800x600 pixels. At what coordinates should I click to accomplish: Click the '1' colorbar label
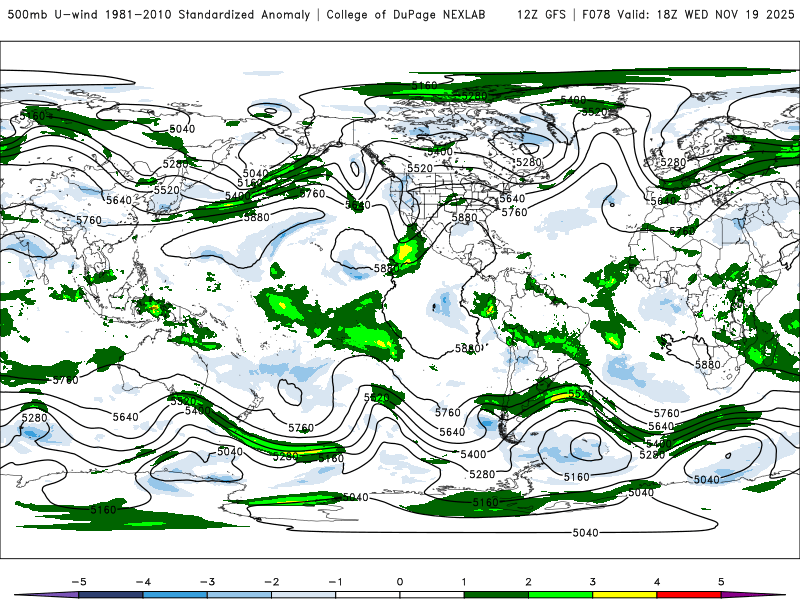[464, 582]
